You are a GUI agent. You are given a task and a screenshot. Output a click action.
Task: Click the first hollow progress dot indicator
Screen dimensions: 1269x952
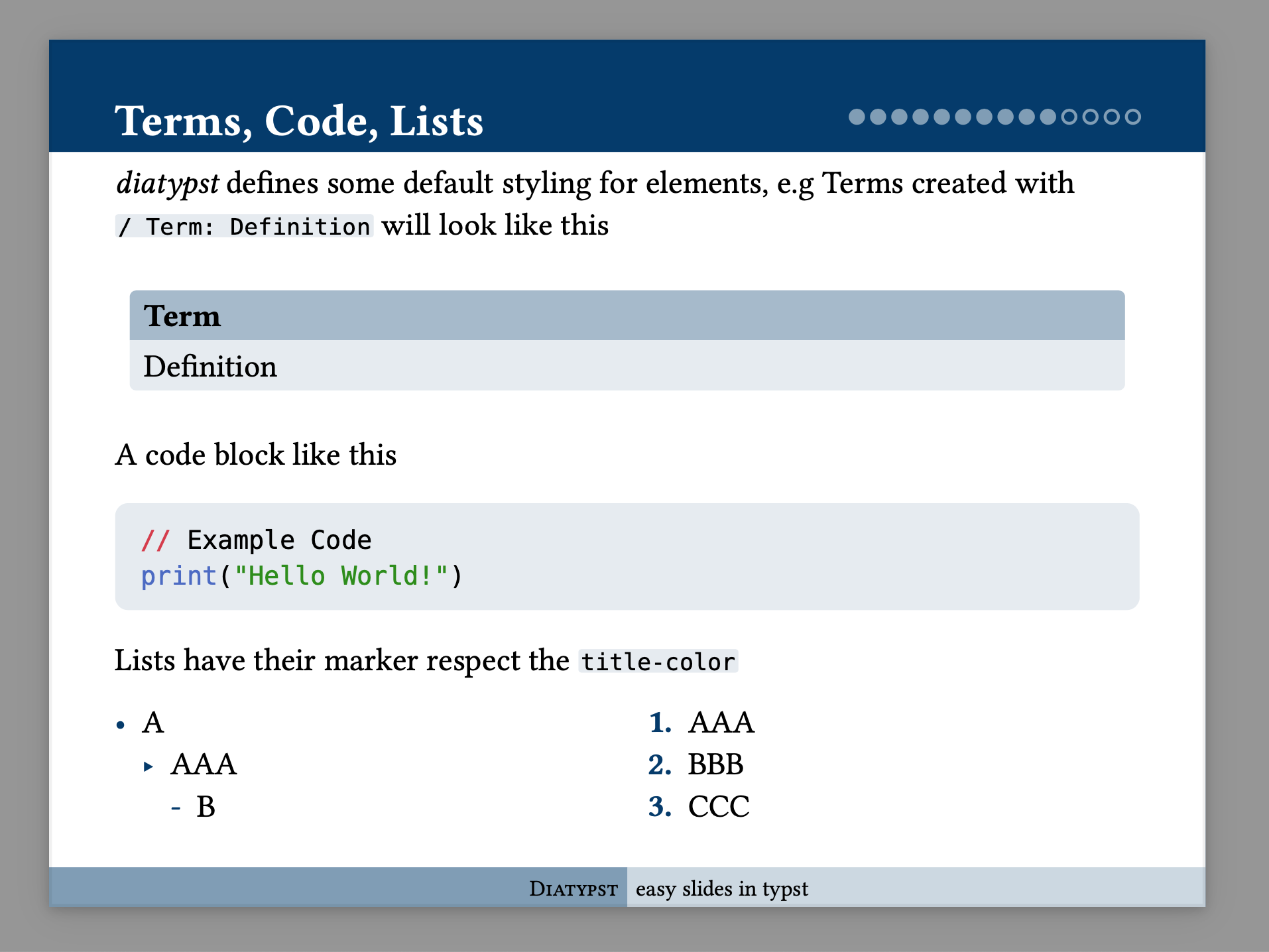pos(1069,117)
